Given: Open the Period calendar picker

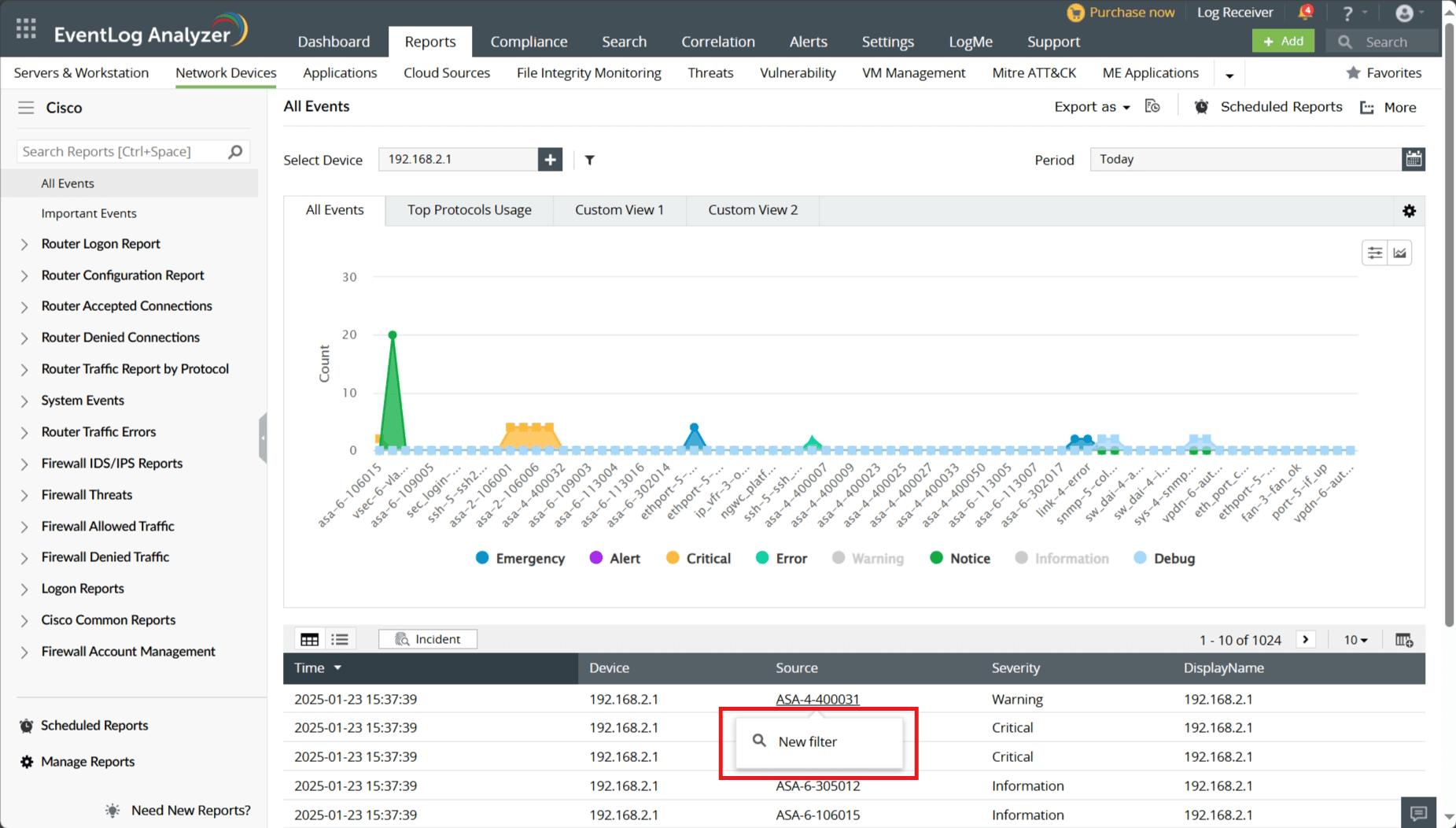Looking at the screenshot, I should tap(1414, 159).
